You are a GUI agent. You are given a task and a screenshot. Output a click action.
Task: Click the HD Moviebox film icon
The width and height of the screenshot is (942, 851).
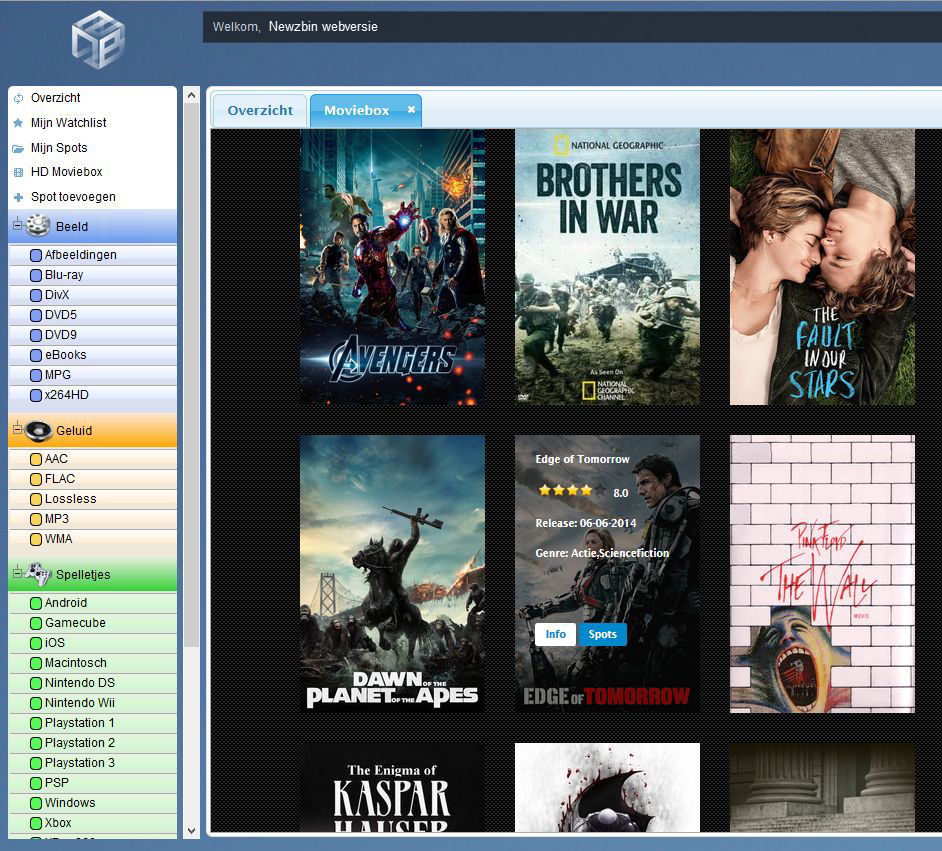(18, 173)
